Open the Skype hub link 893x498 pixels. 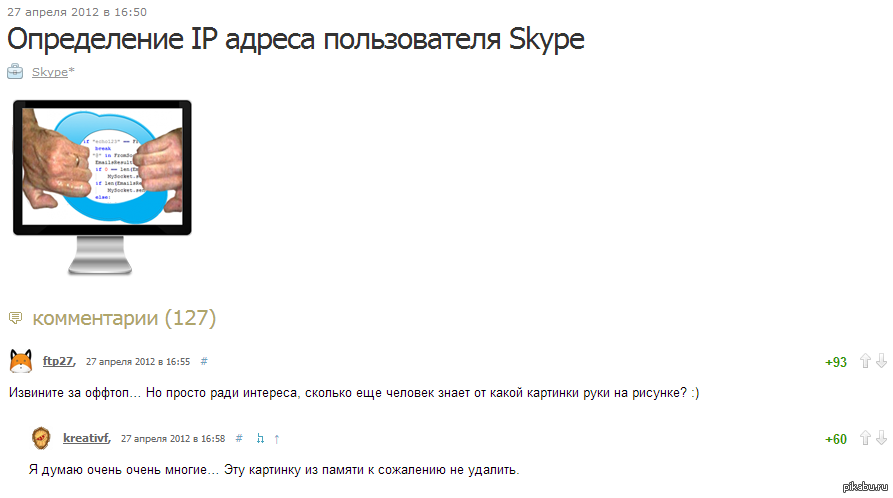pyautogui.click(x=49, y=72)
